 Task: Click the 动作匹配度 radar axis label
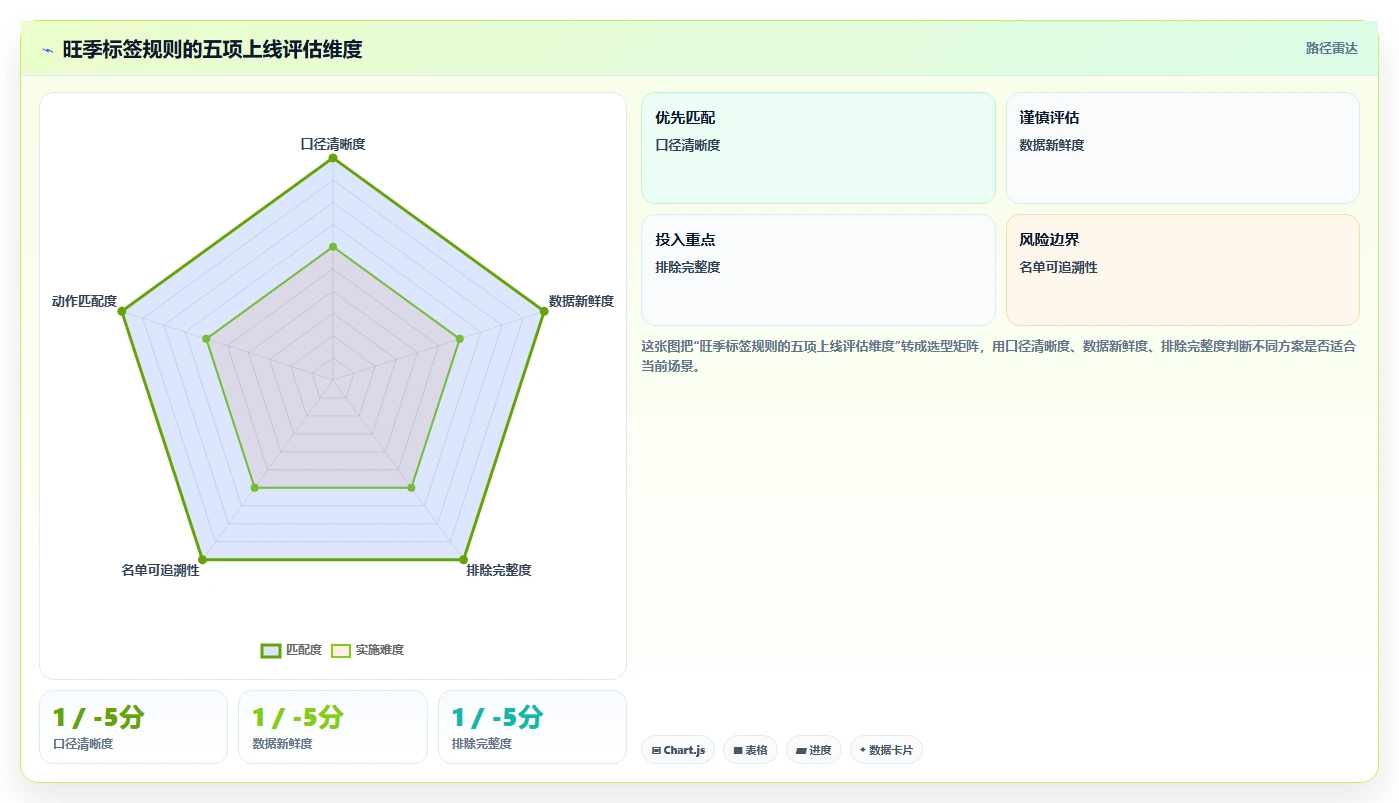point(84,301)
